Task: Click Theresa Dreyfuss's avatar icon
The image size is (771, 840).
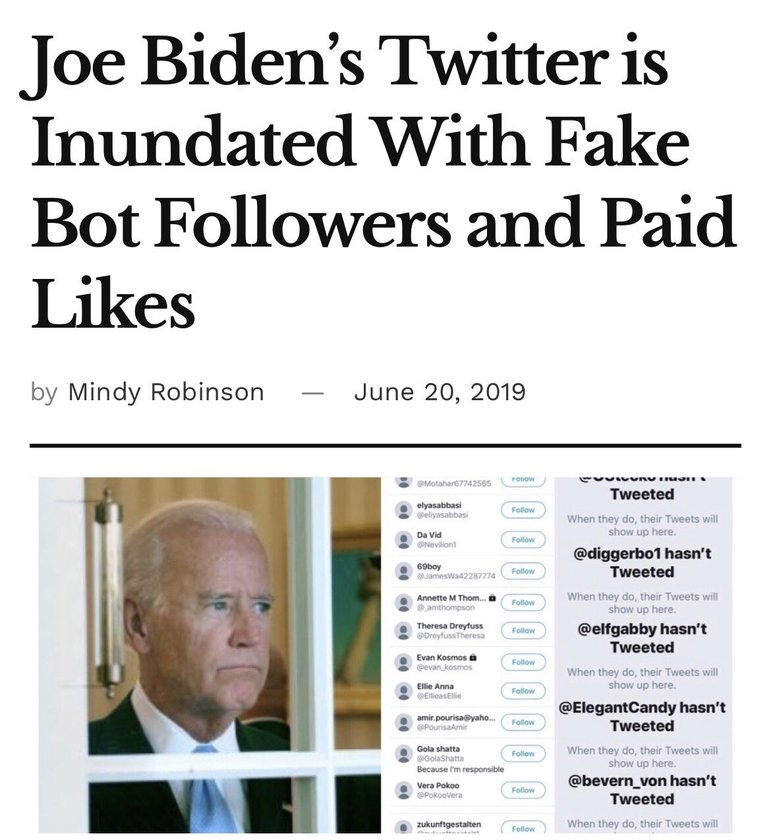Action: tap(403, 631)
